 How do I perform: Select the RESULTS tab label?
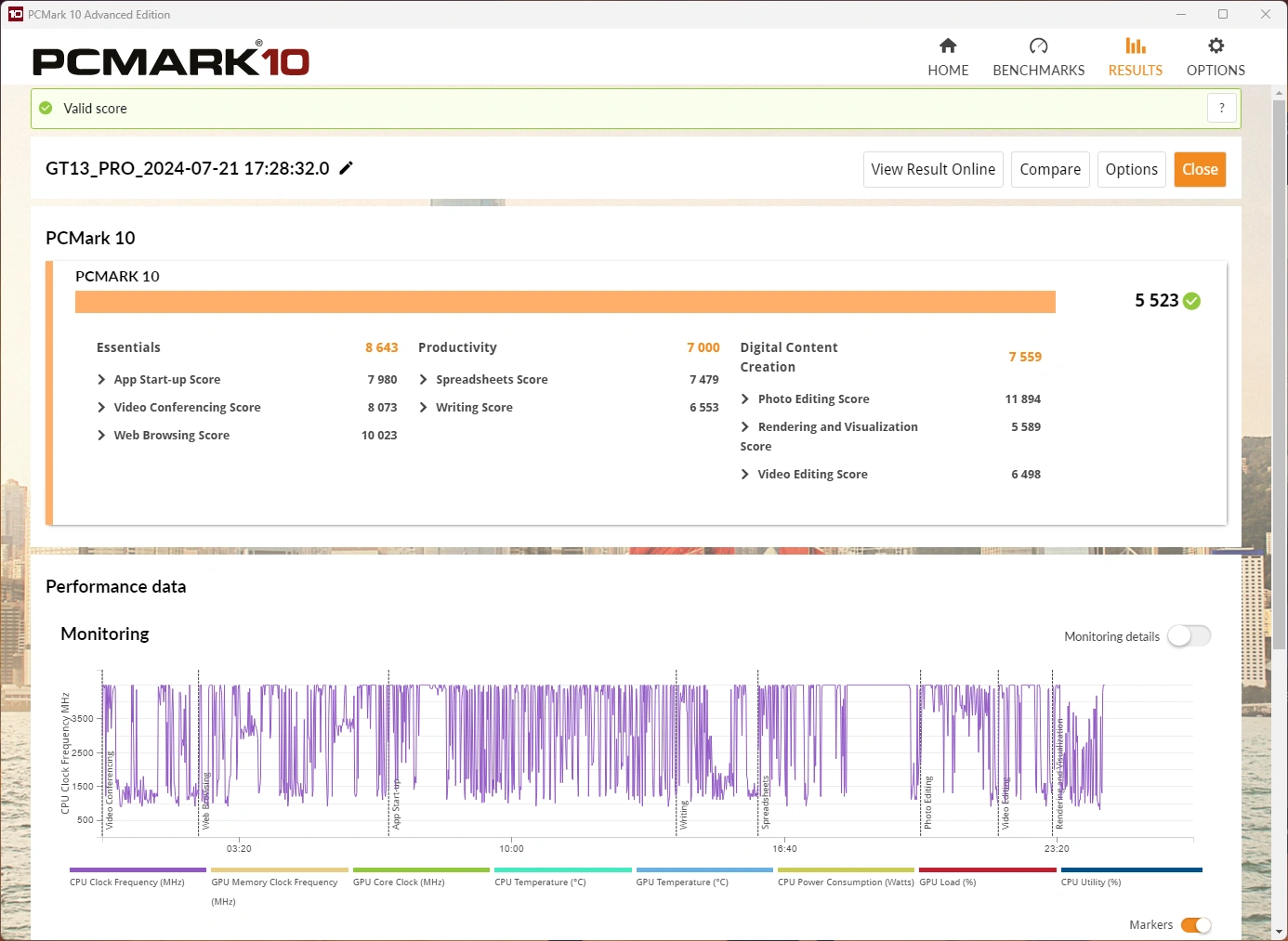point(1136,71)
